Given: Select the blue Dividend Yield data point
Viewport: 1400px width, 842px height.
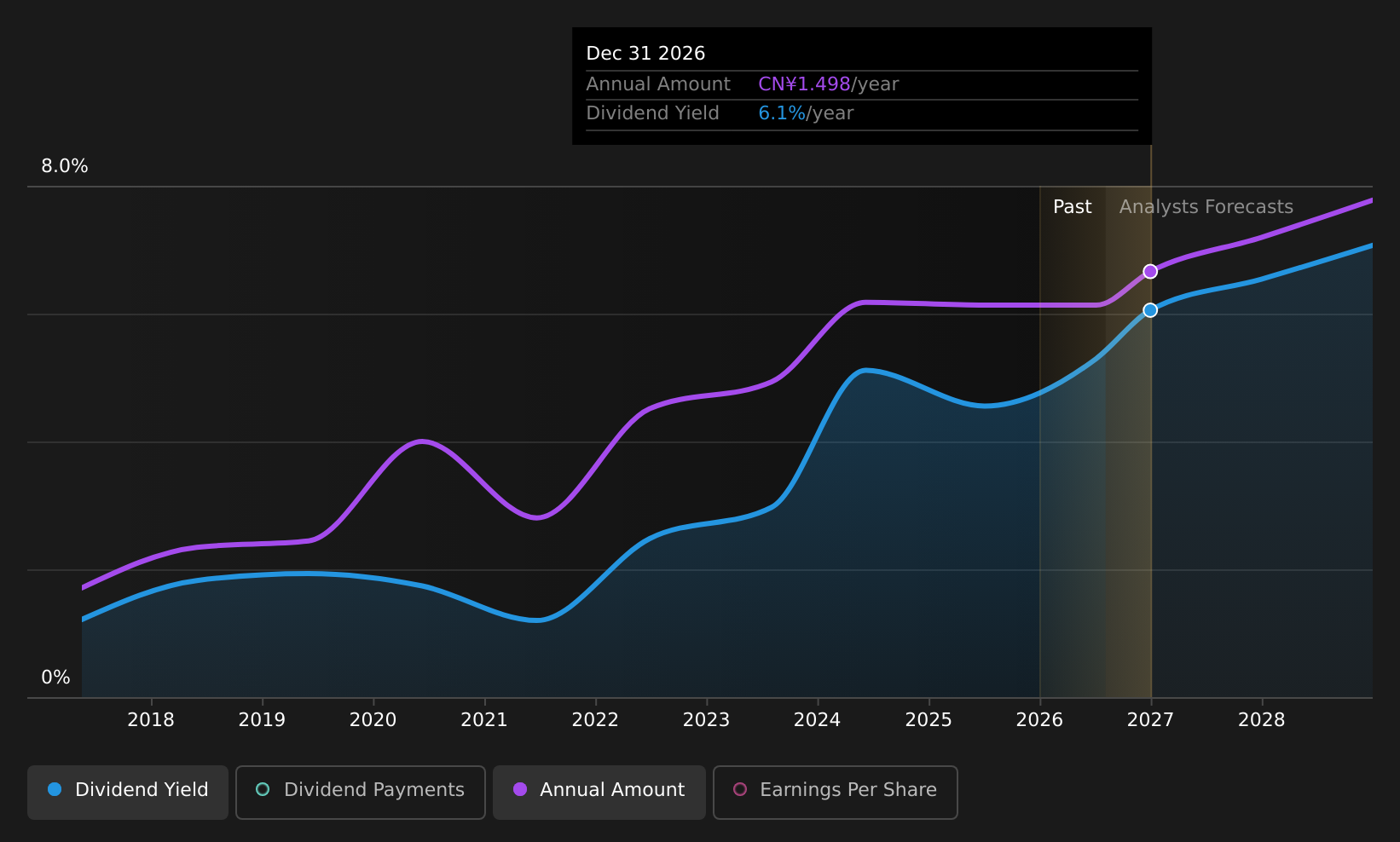Looking at the screenshot, I should 1150,310.
